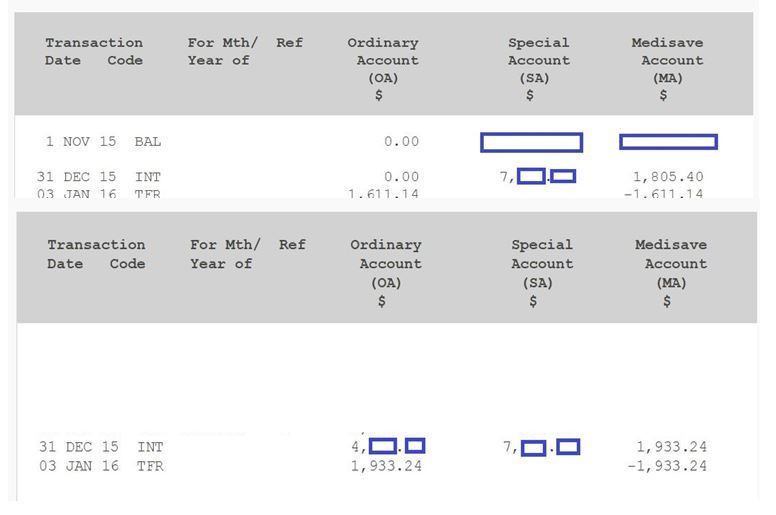The height and width of the screenshot is (515, 776).
Task: Click the redacted Special Account box in BAL row
Action: click(531, 142)
